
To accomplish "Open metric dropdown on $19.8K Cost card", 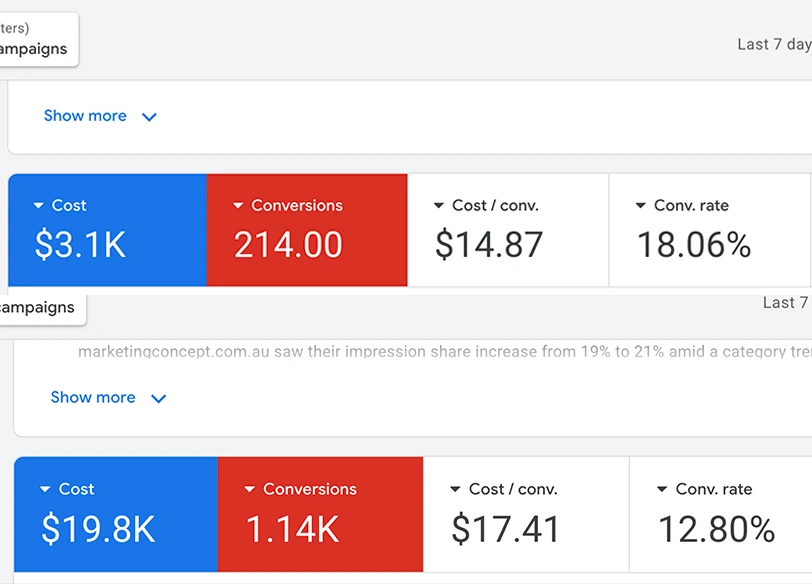I will (x=45, y=489).
